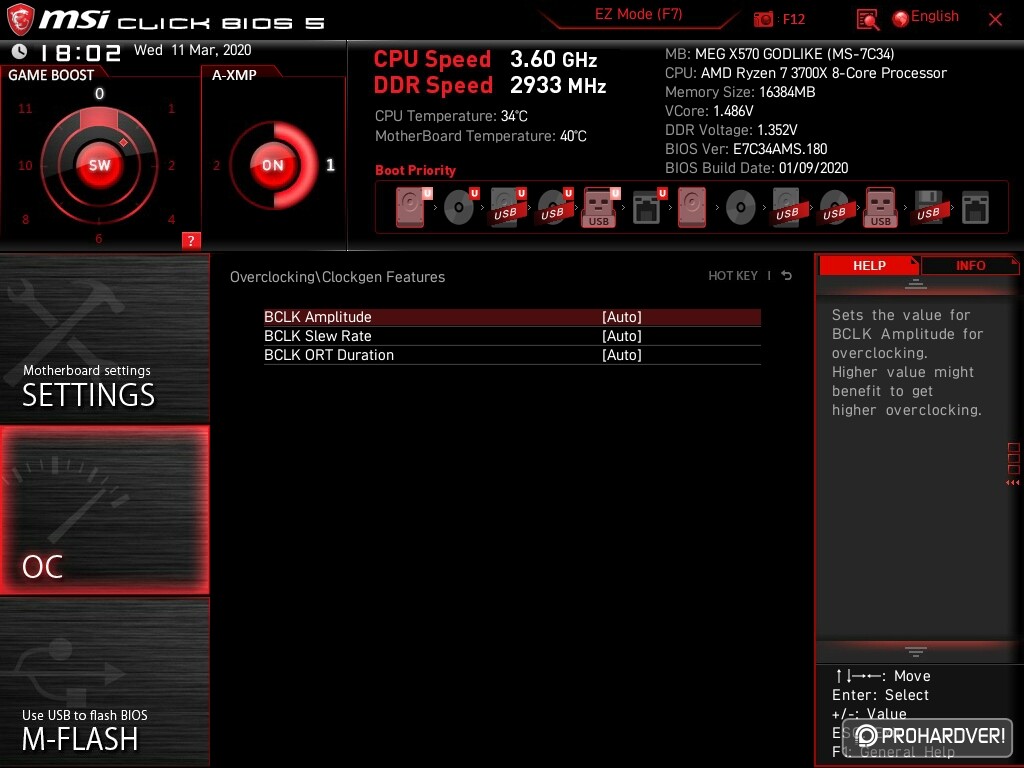Select the first UEFI hard disk boot device
Image resolution: width=1024 pixels, height=768 pixels.
(413, 208)
